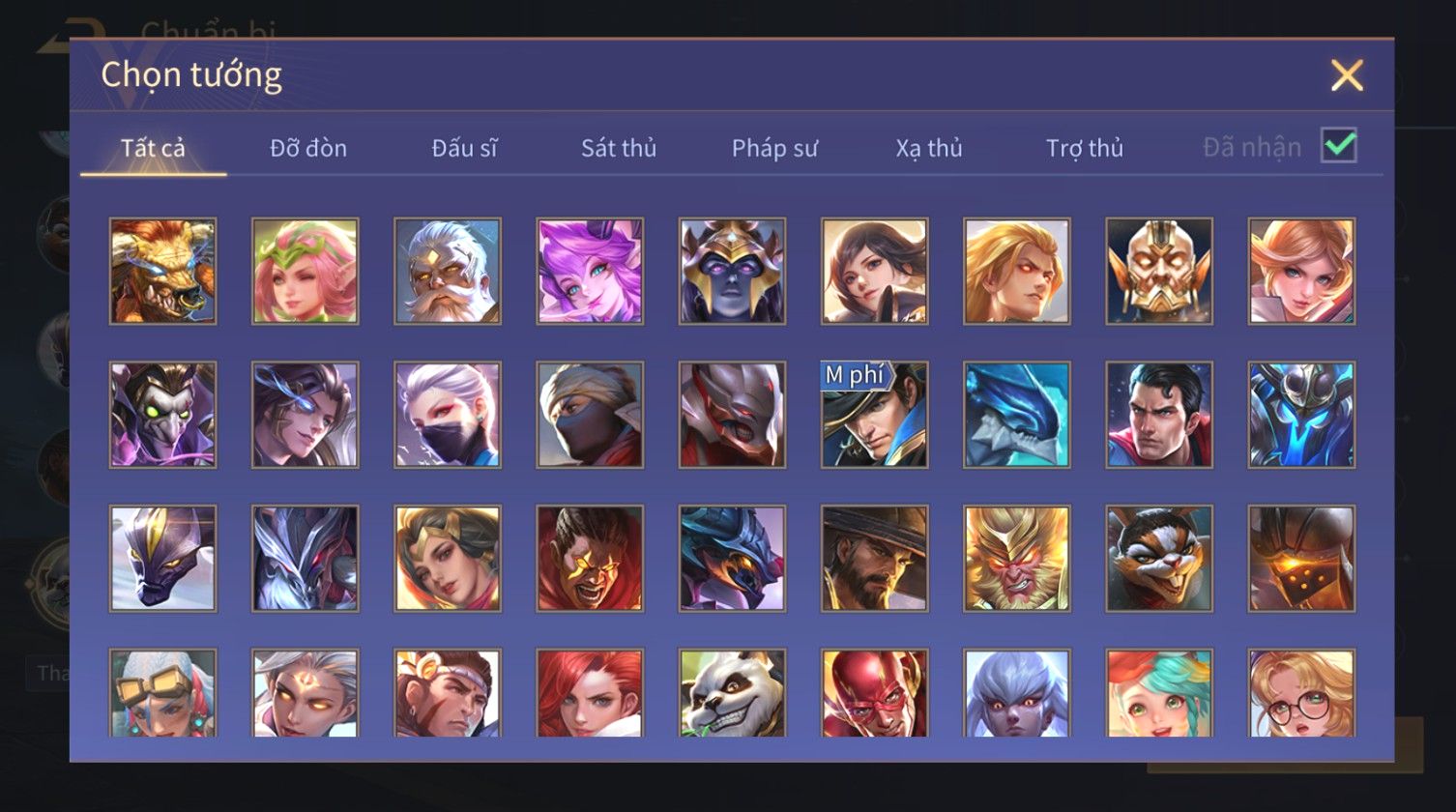The height and width of the screenshot is (812, 1456).
Task: Pick the blonde girl with glasses hero
Action: click(x=1302, y=692)
